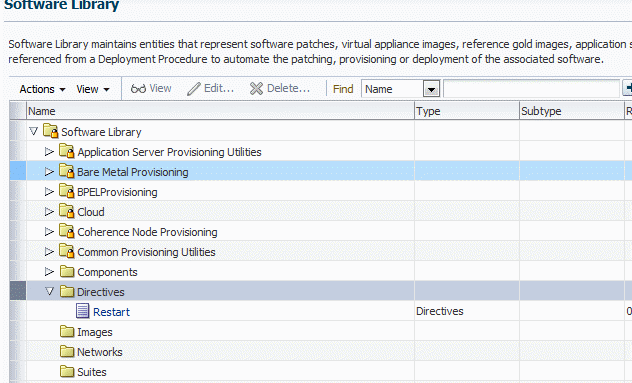The image size is (632, 383).
Task: Select Application Server Provisioning Utilities row
Action: (321, 152)
